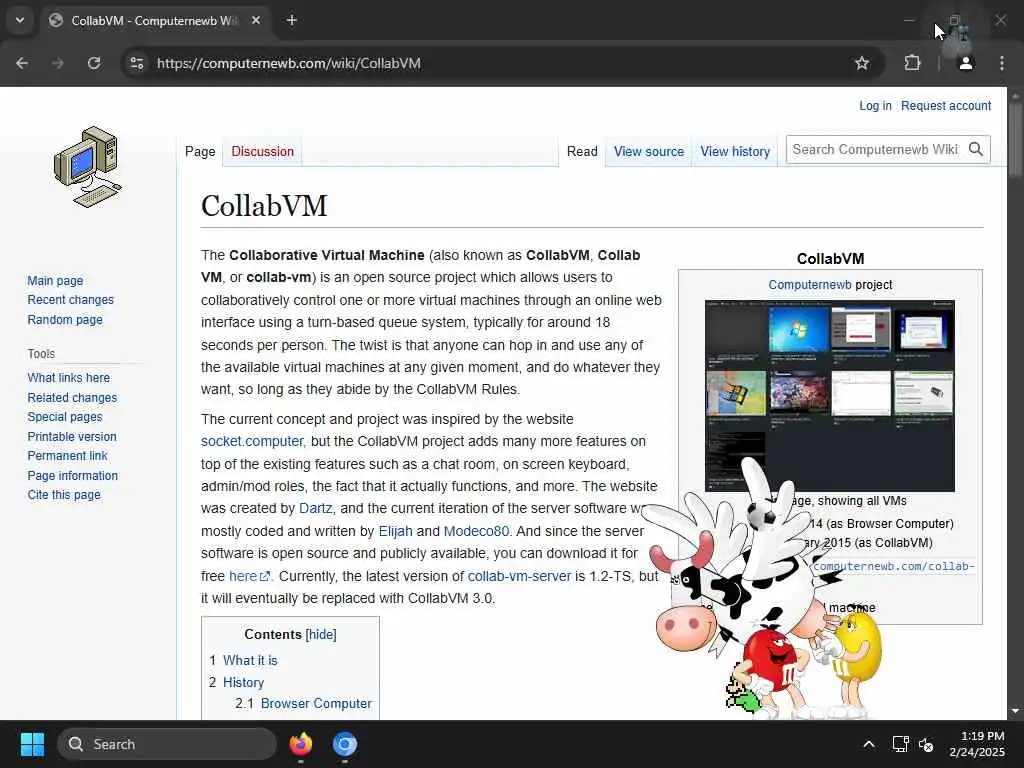Follow the socket.computer link
The image size is (1024, 768).
[253, 441]
